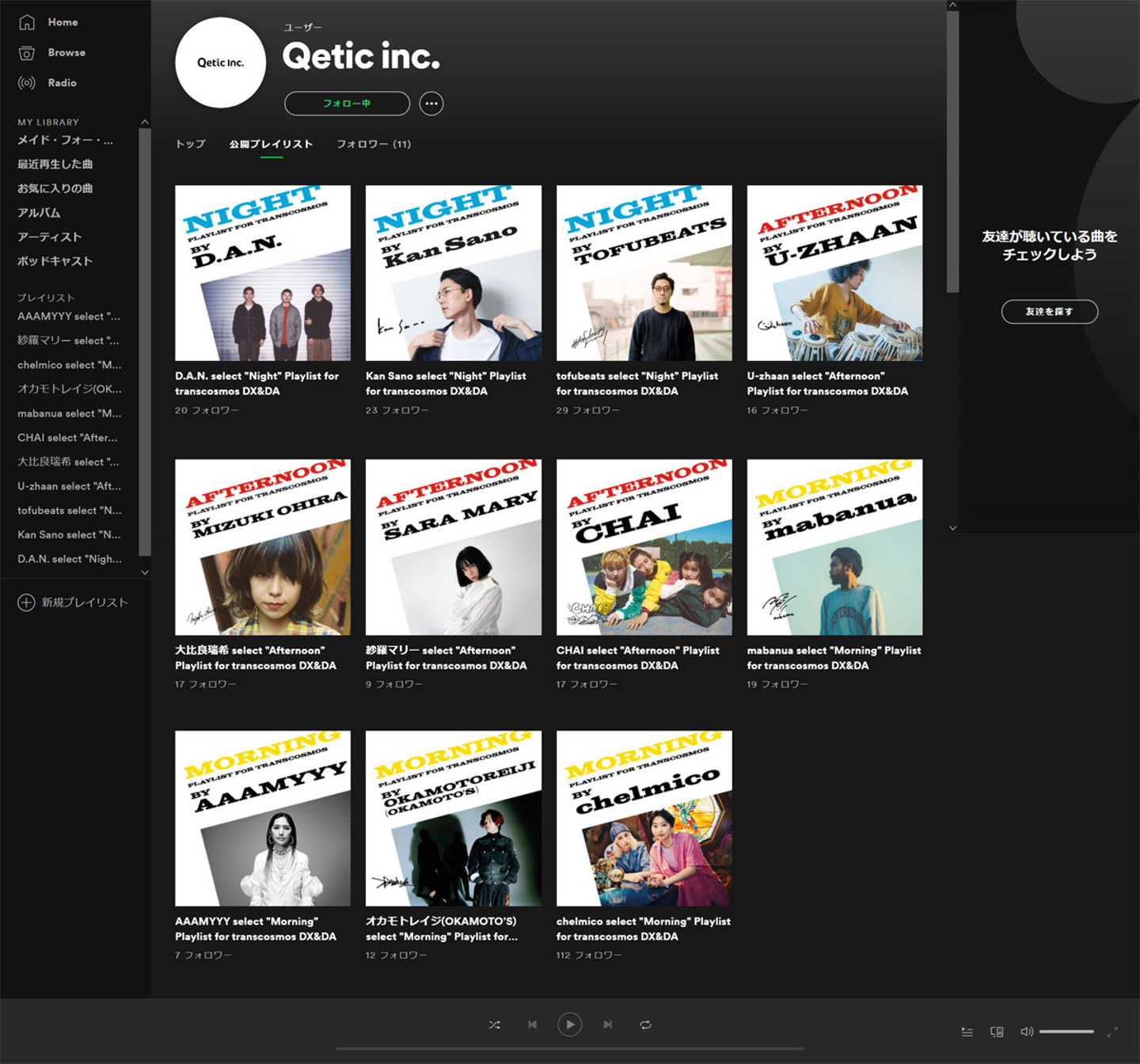Select sidebar playlist 'mabanua select'

70,413
